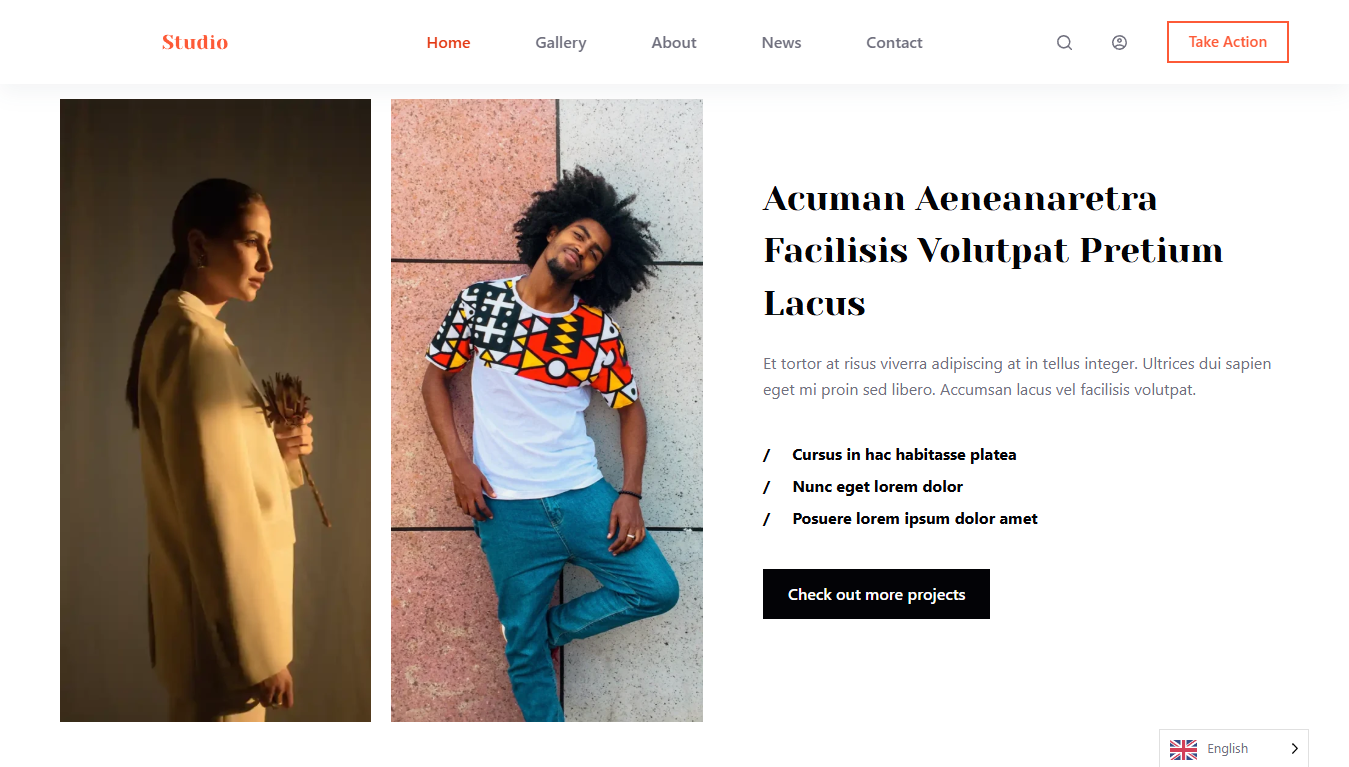
Task: Click "Nunc eget lorem dolor" list item
Action: (877, 487)
